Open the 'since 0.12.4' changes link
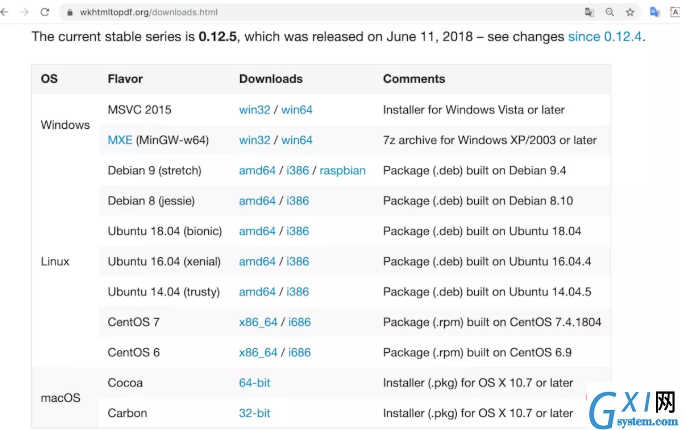This screenshot has height=430, width=685. pyautogui.click(x=605, y=37)
